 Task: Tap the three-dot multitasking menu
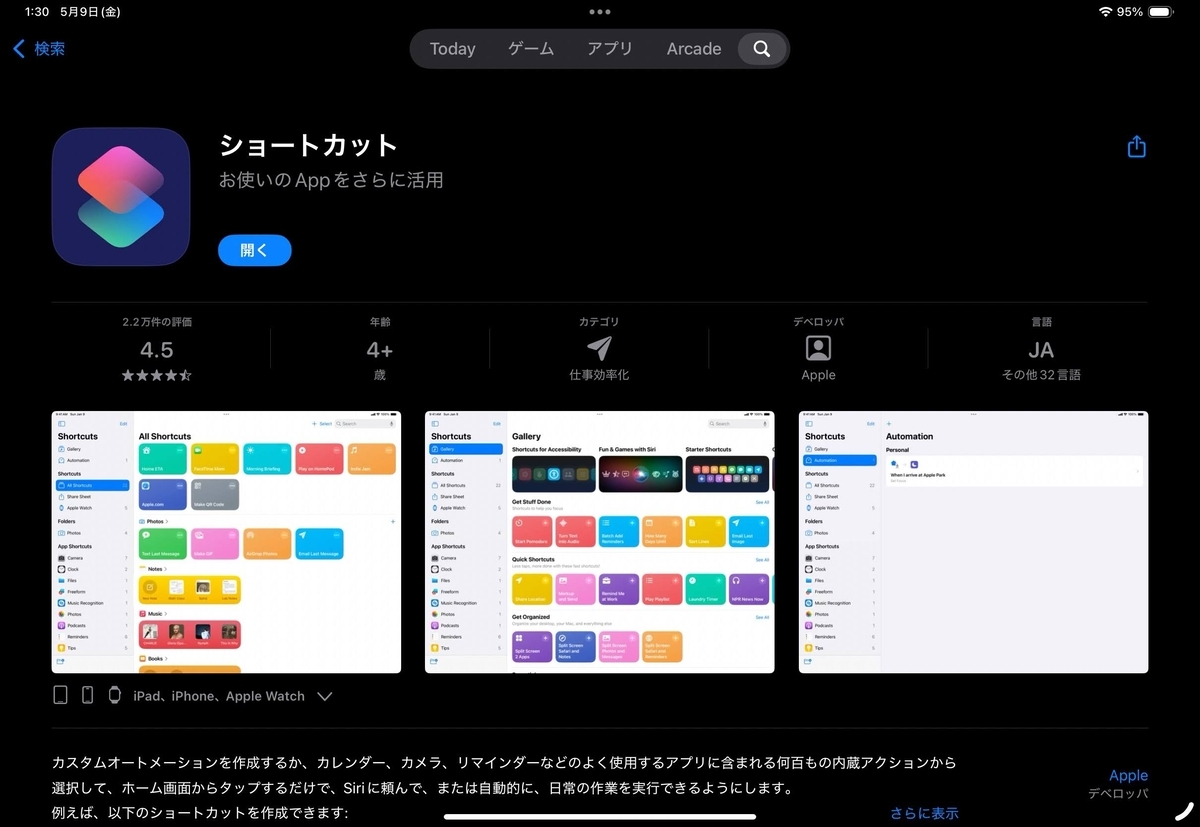click(x=600, y=12)
